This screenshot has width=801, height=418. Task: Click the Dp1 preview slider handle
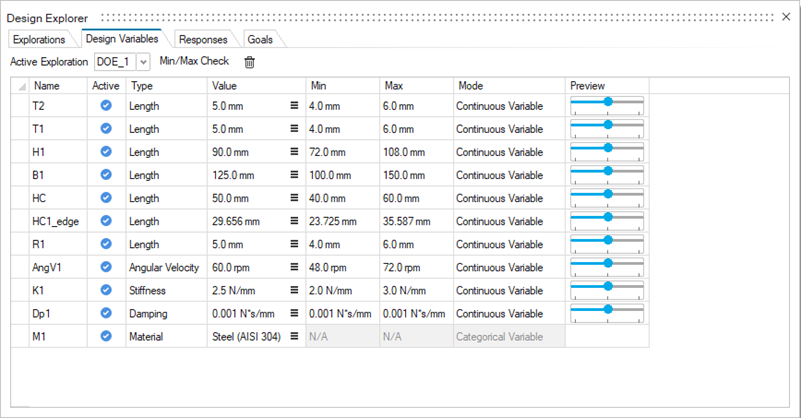607,310
